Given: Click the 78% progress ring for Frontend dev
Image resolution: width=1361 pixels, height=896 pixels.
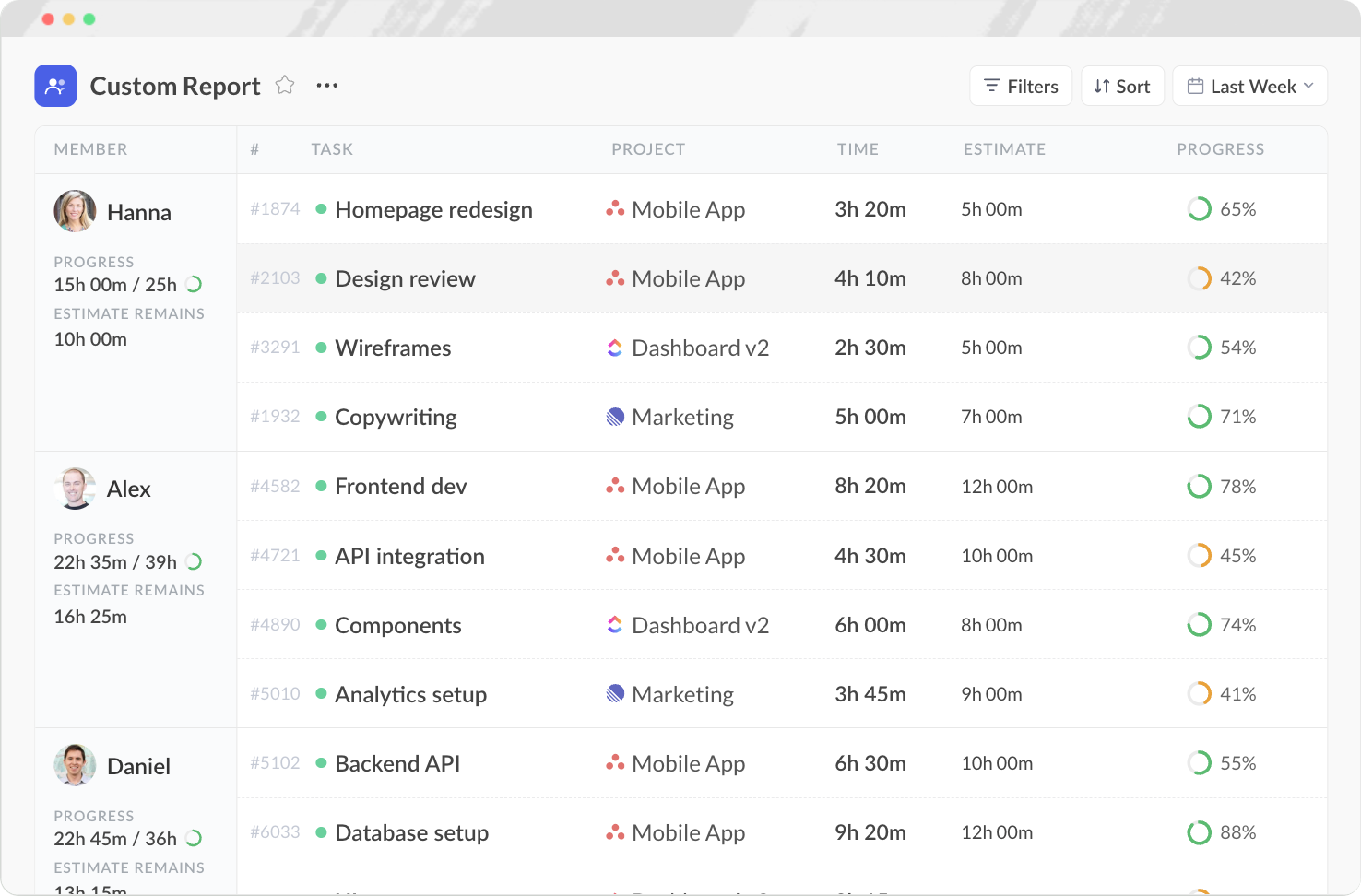Looking at the screenshot, I should (x=1199, y=486).
